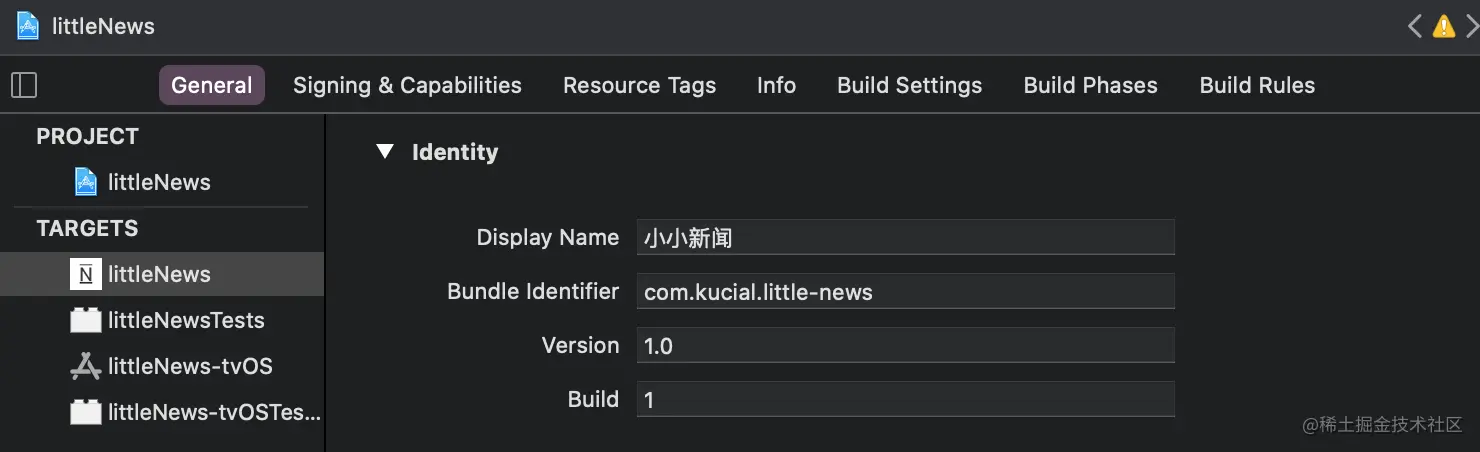This screenshot has width=1480, height=452.
Task: Click the Bundle Identifier field
Action: tap(905, 292)
